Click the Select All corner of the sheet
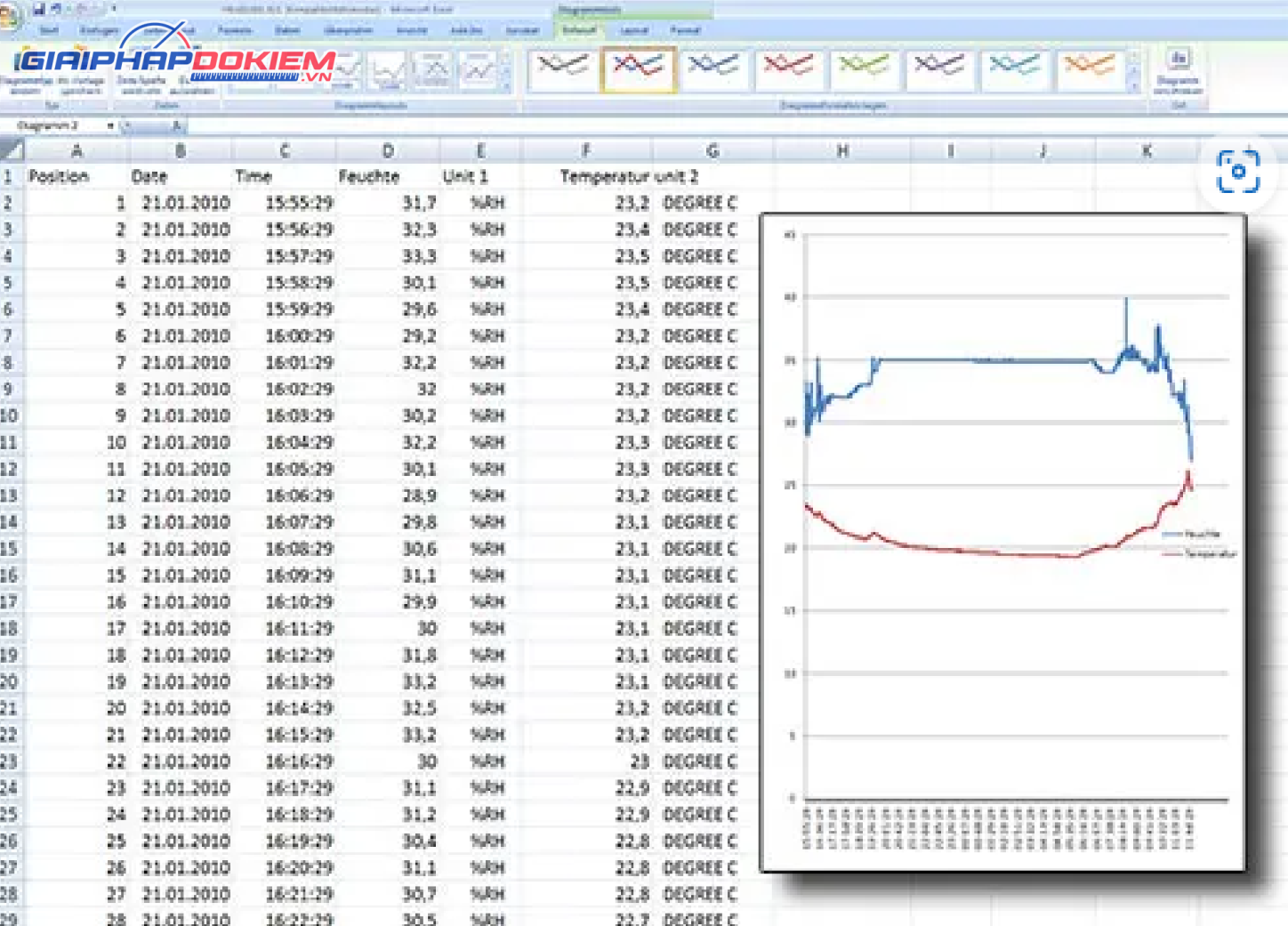The height and width of the screenshot is (926, 1288). 12,150
